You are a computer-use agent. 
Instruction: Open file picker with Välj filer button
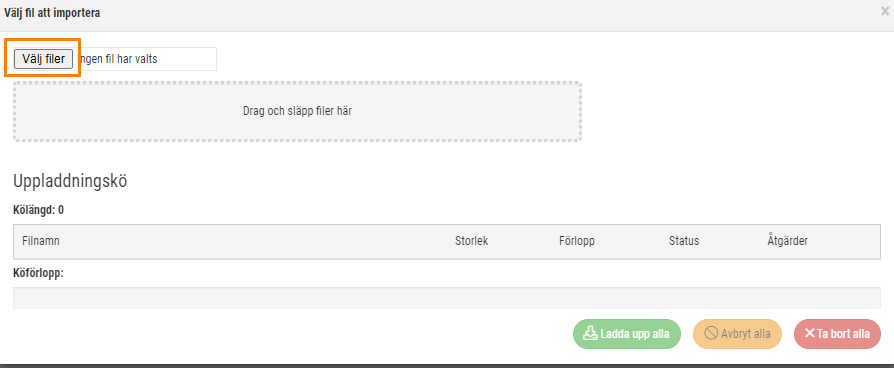[43, 59]
